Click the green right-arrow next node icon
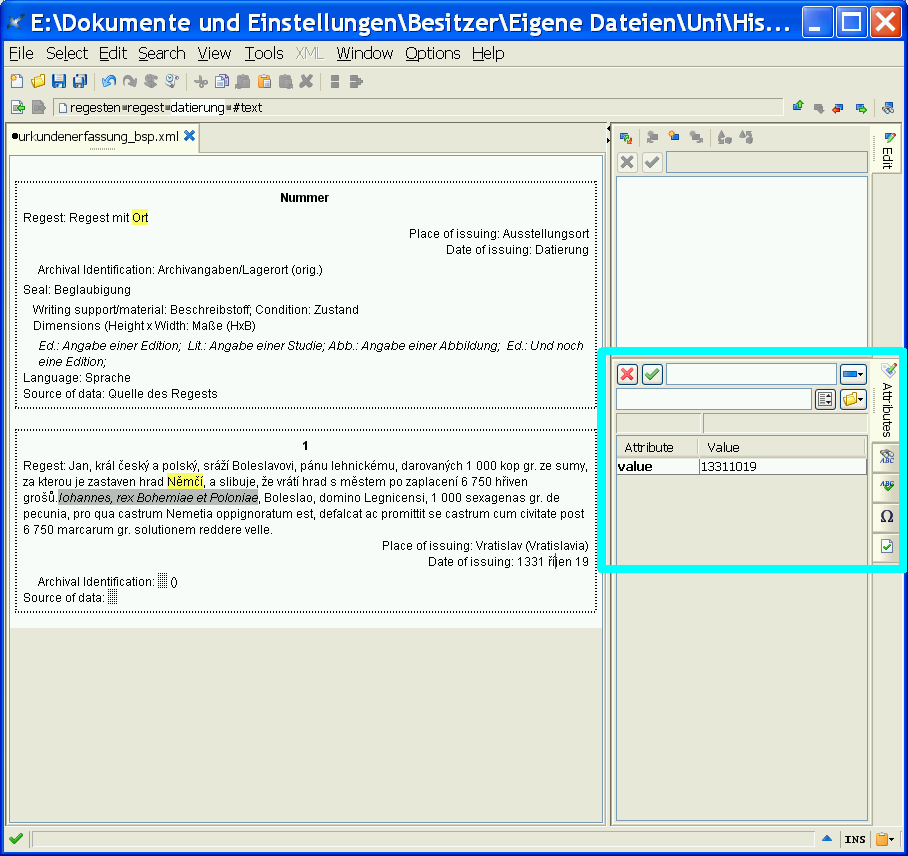Viewport: 908px width, 856px height. (x=861, y=108)
